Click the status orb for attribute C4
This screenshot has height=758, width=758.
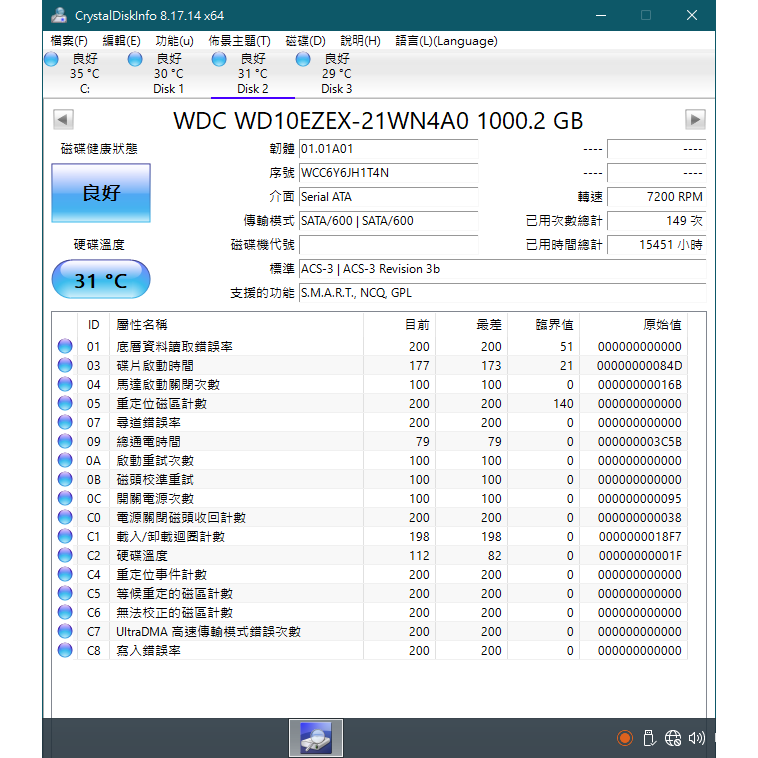(65, 574)
